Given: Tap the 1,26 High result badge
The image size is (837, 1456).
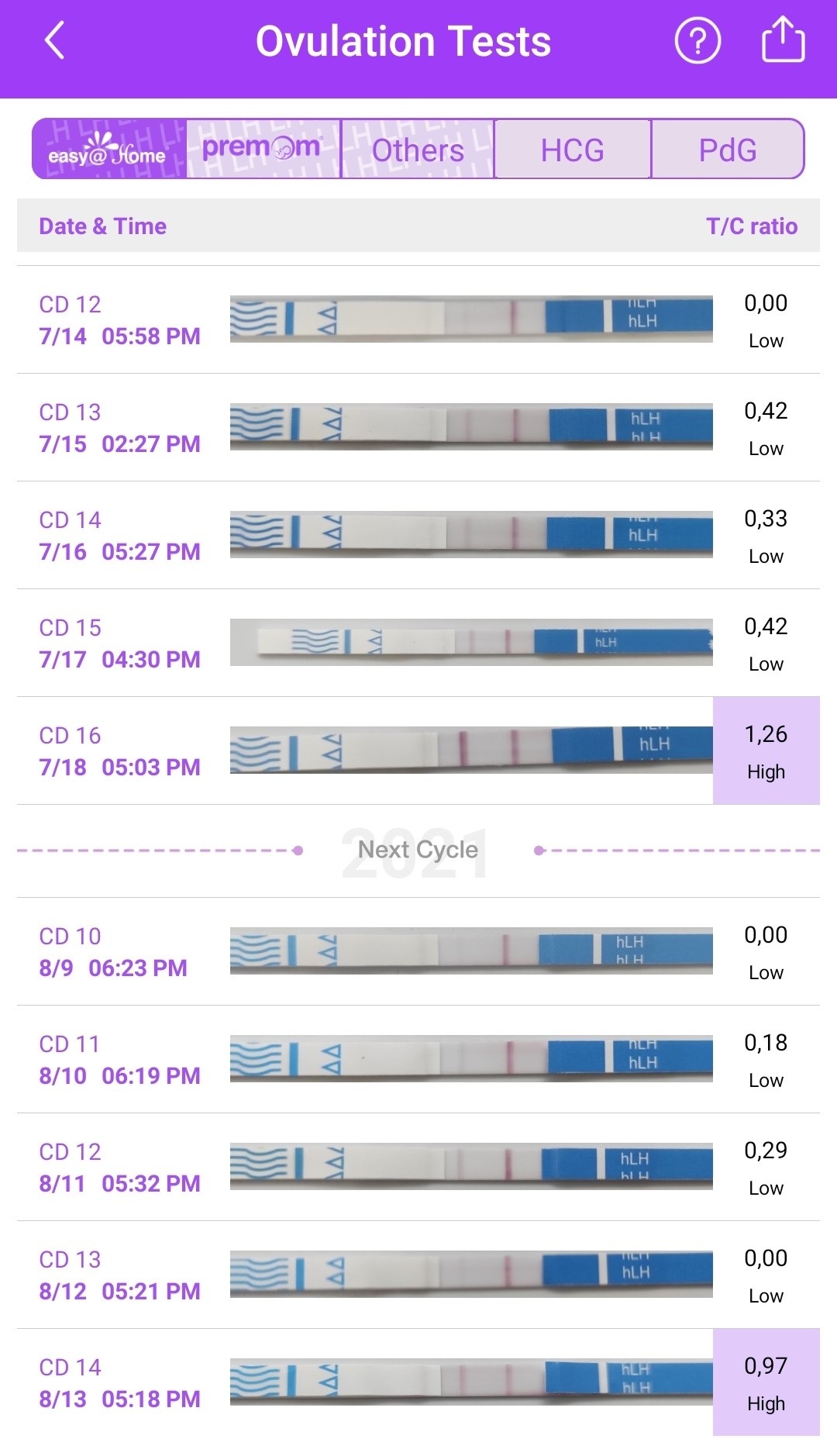Looking at the screenshot, I should [766, 750].
